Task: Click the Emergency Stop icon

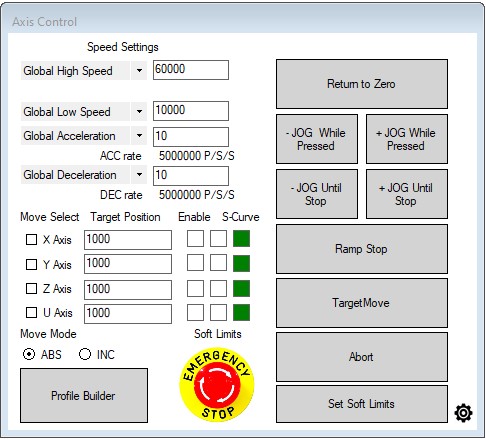Action: pyautogui.click(x=217, y=384)
